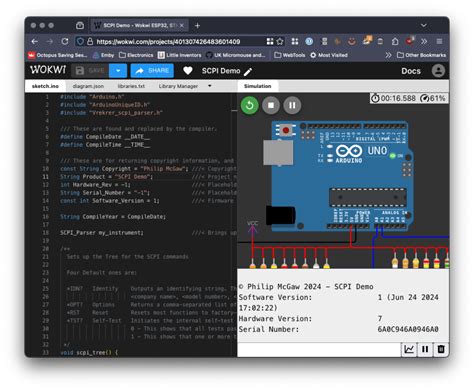Image resolution: width=474 pixels, height=390 pixels.
Task: Expand the file tabs dropdown arrow
Action: pyautogui.click(x=210, y=86)
